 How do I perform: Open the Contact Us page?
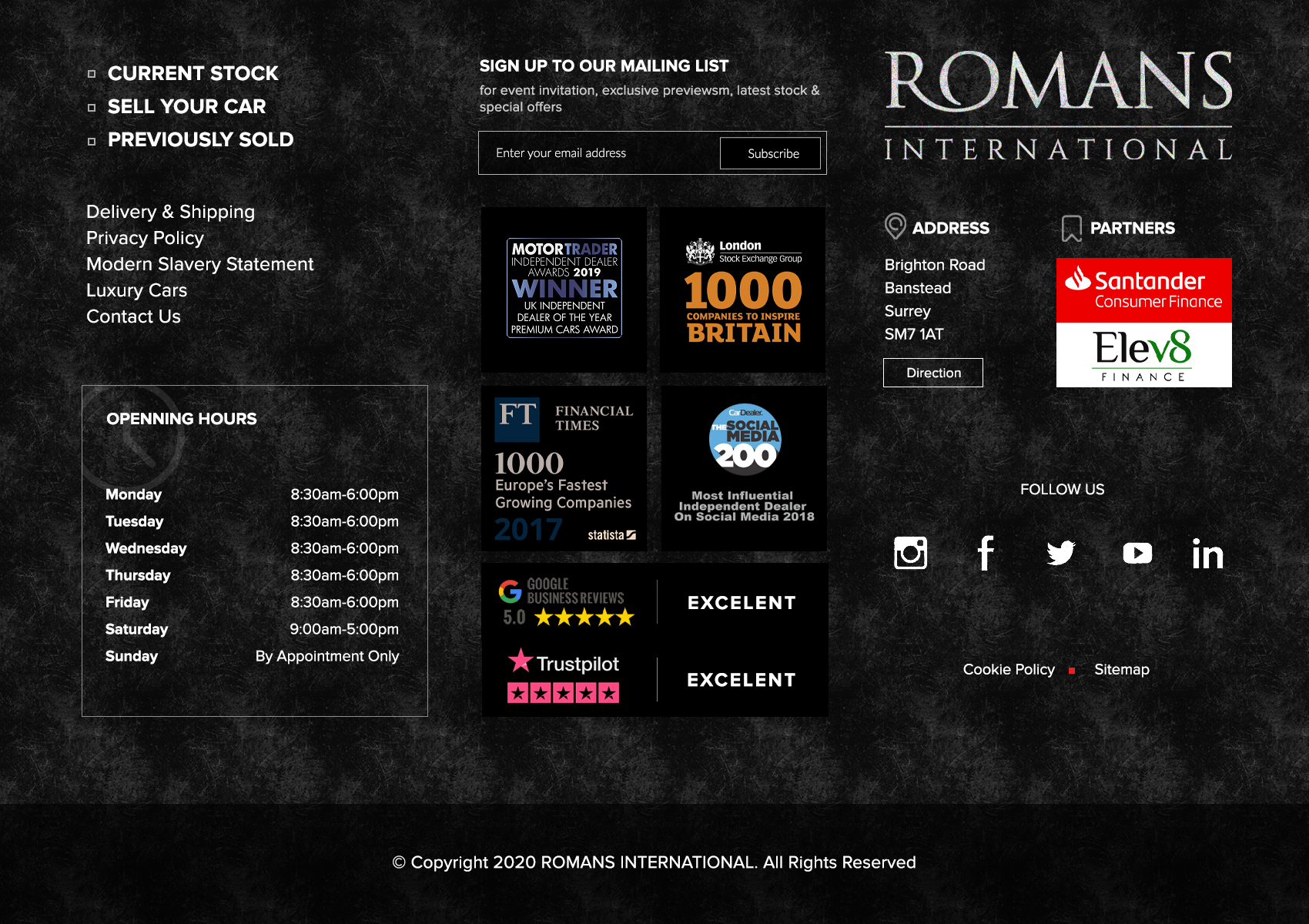click(134, 316)
